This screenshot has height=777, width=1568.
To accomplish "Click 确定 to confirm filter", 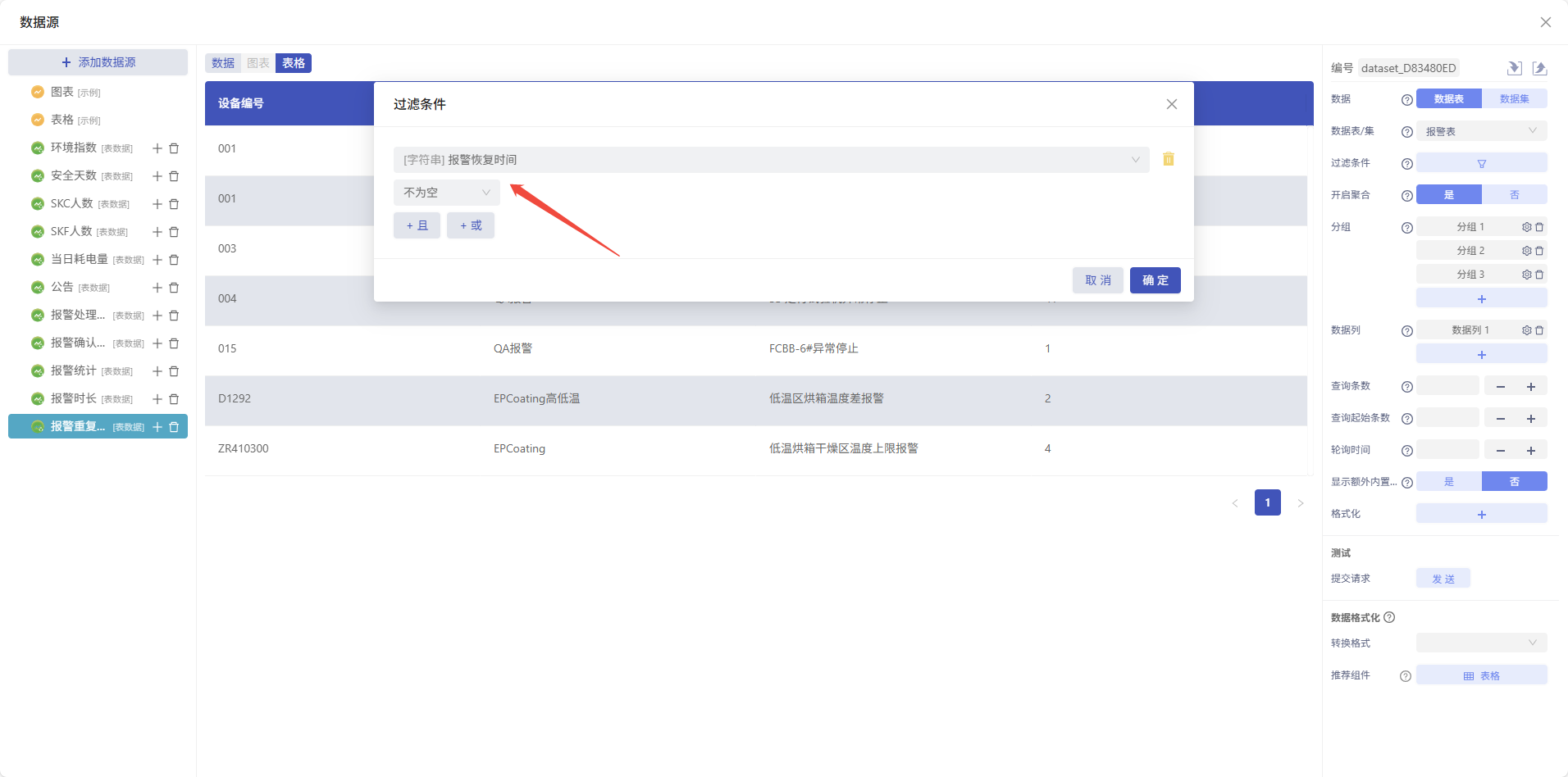I will tap(1155, 280).
